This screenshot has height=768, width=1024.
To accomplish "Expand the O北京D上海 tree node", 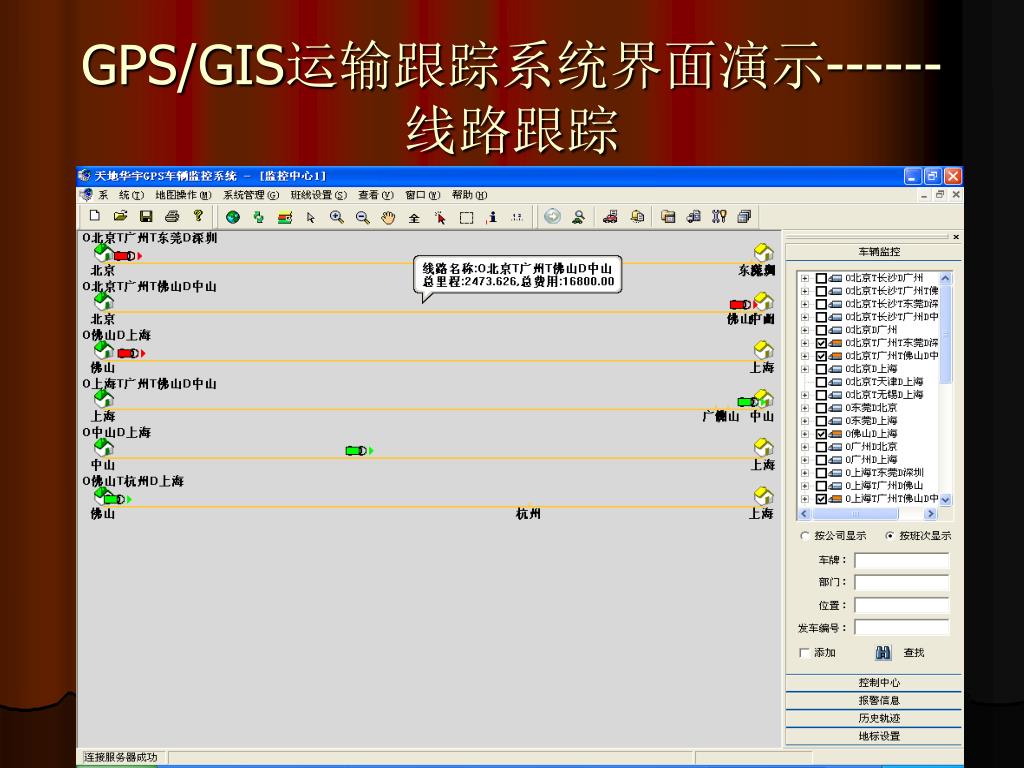I will point(805,369).
